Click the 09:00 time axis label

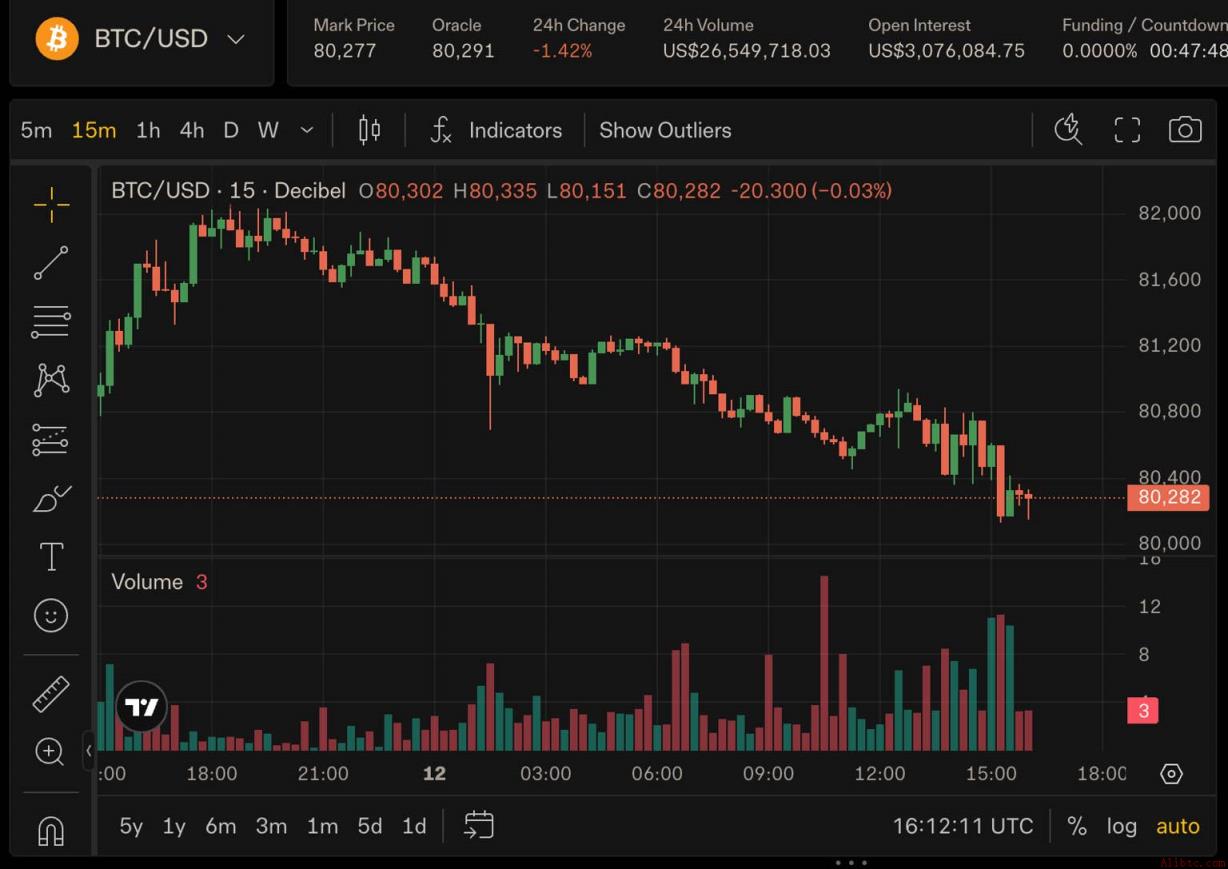click(x=768, y=774)
